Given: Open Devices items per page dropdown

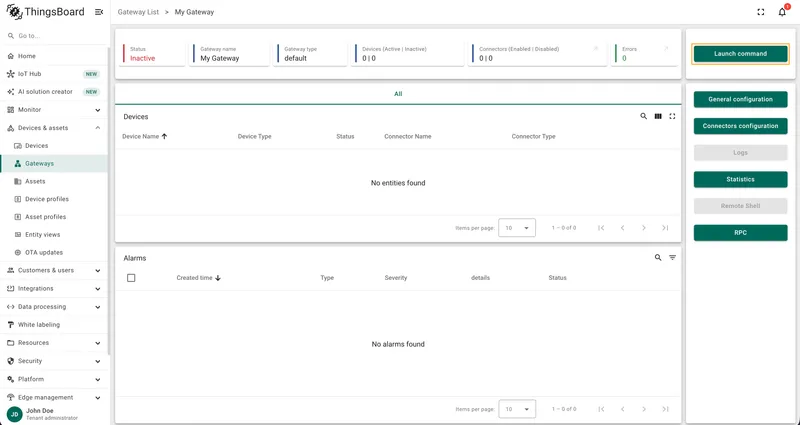Looking at the screenshot, I should (517, 228).
